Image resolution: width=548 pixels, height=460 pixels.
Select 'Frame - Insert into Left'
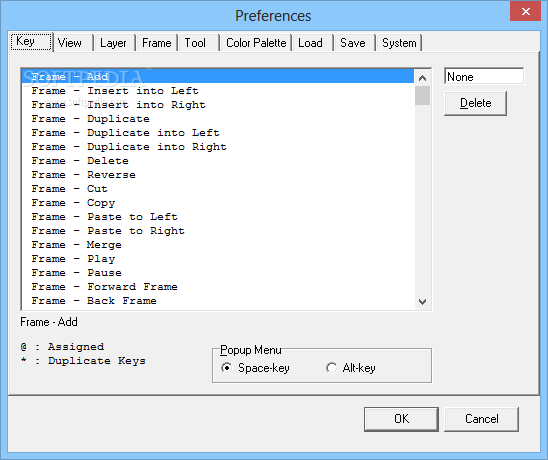[x=218, y=91]
